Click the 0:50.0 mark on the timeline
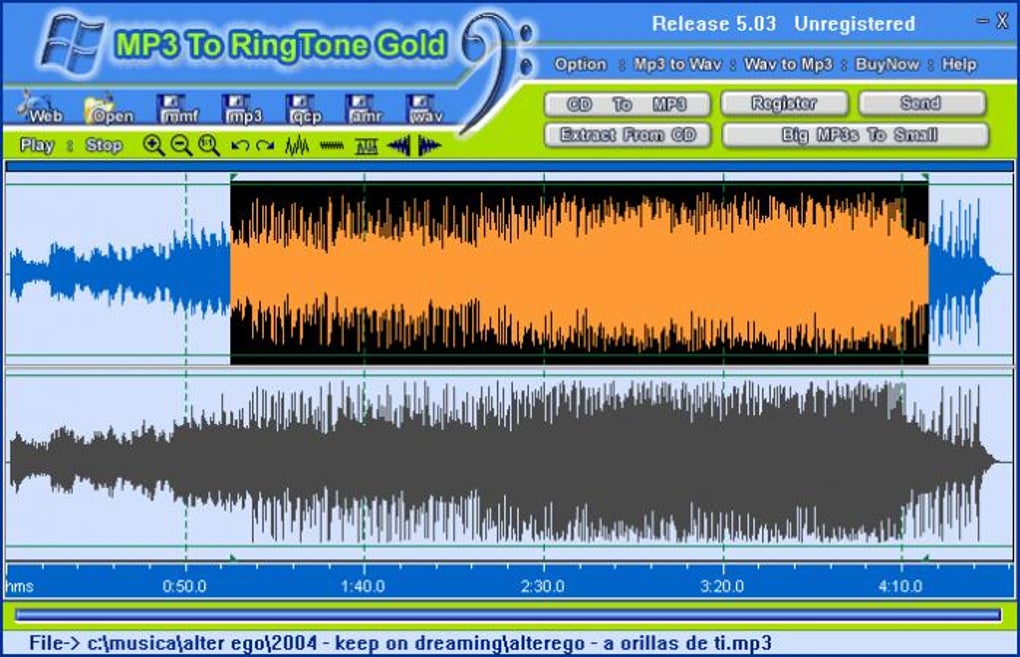This screenshot has width=1020, height=657. click(x=184, y=587)
